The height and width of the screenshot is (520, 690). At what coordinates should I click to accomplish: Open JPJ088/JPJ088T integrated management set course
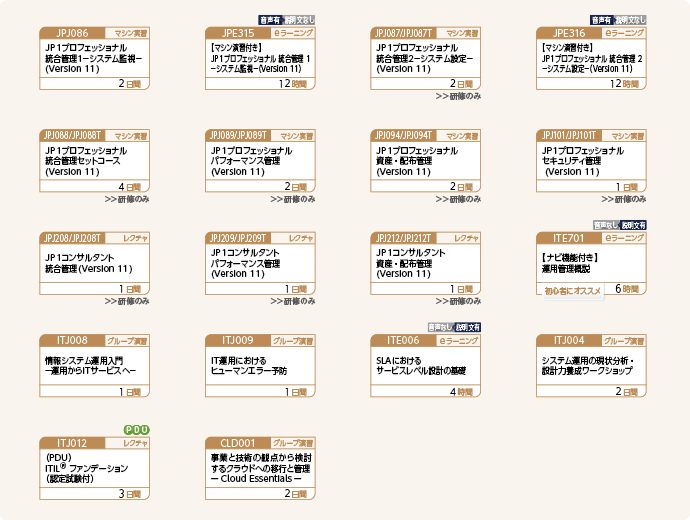point(95,161)
